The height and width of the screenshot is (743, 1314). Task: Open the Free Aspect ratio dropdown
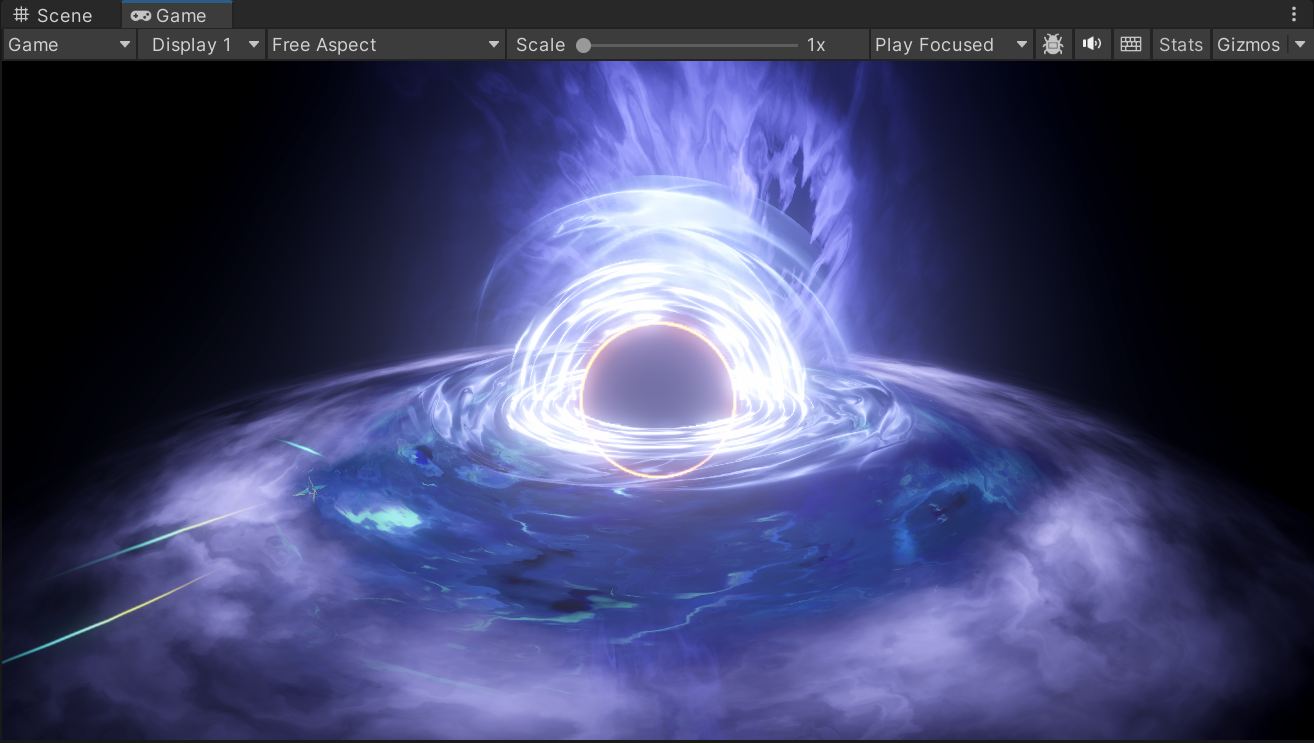[385, 45]
